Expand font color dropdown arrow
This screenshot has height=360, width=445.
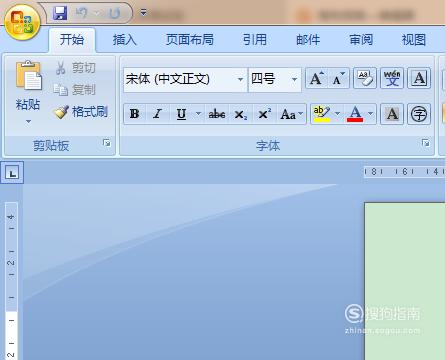(x=371, y=114)
